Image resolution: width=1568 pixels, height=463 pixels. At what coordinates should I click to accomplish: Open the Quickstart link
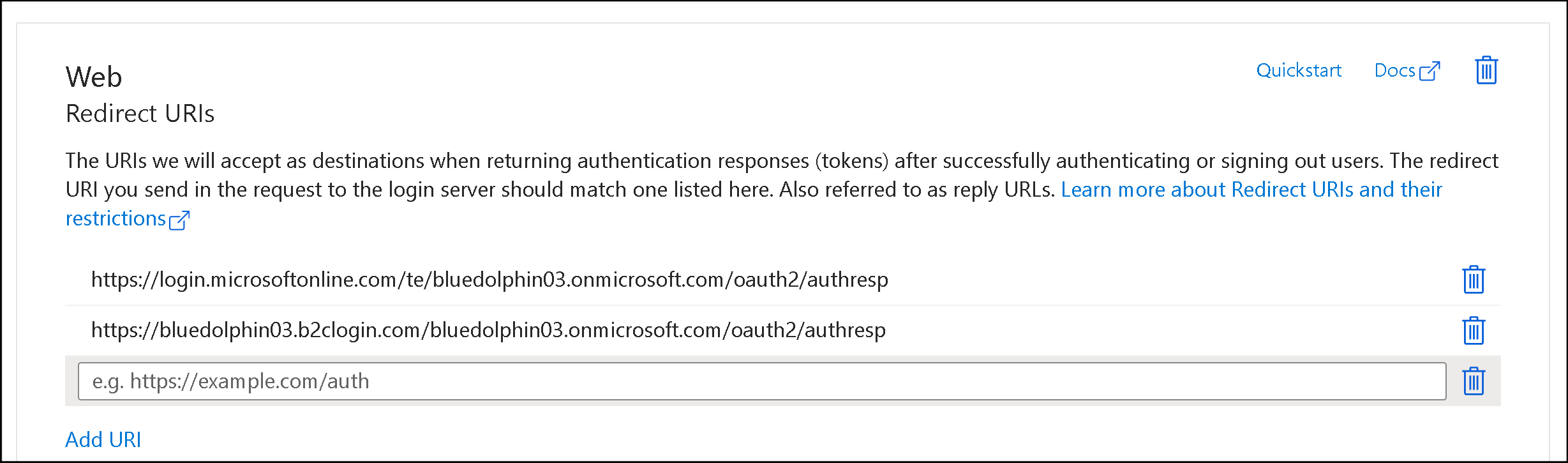tap(1299, 70)
